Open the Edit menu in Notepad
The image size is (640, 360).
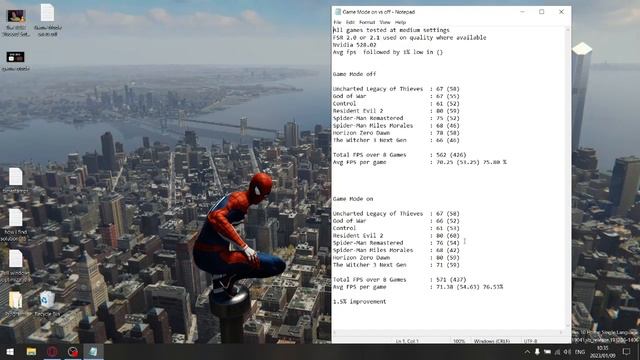[350, 22]
